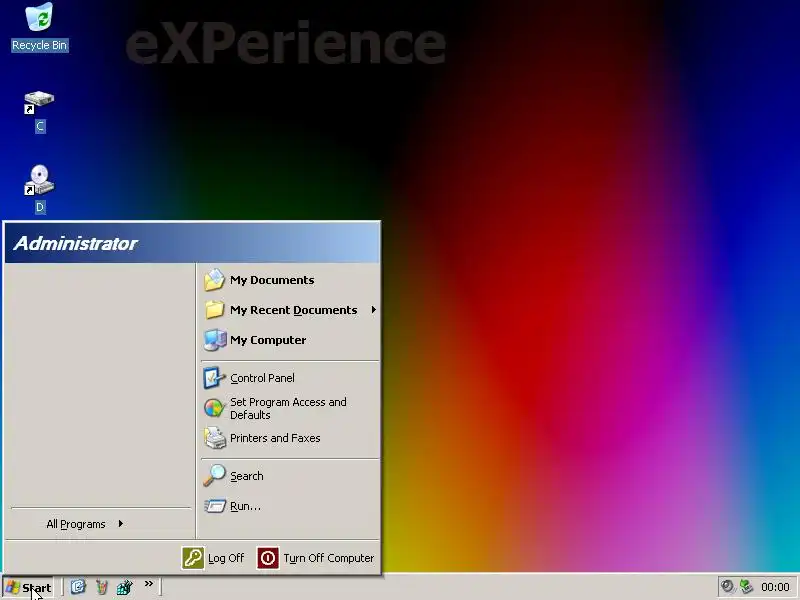Expand the My Recent Documents submenu arrow
The width and height of the screenshot is (800, 600).
coord(373,310)
